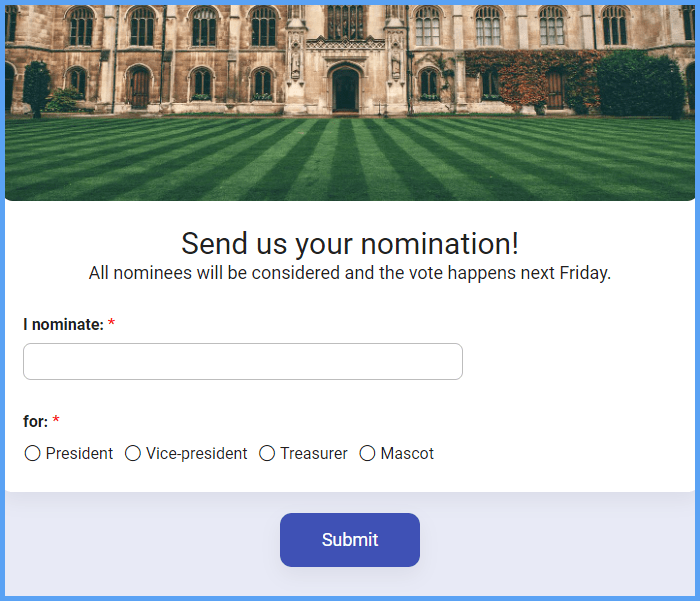The image size is (700, 601).
Task: Click the "I nominate" text input field
Action: pos(243,362)
